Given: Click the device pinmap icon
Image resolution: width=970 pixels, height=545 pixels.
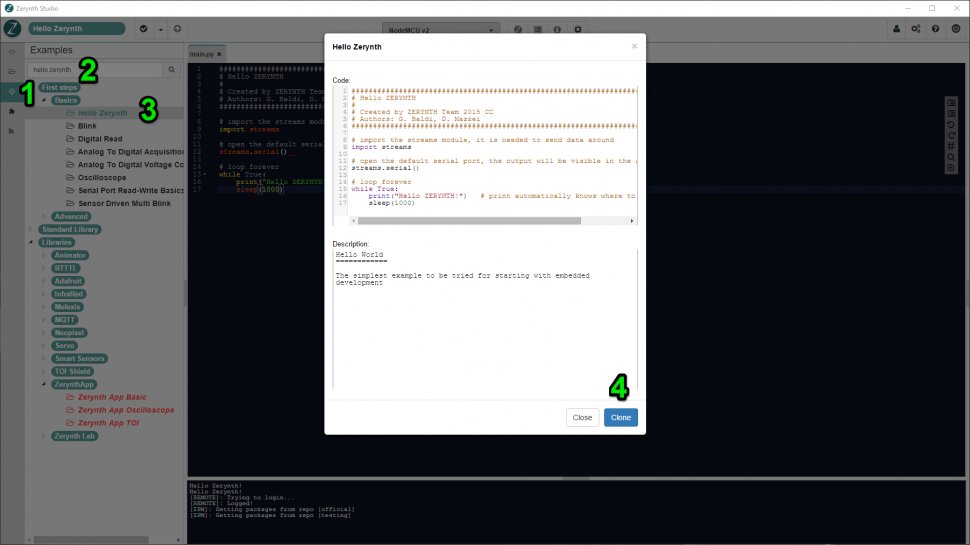Looking at the screenshot, I should coord(578,30).
